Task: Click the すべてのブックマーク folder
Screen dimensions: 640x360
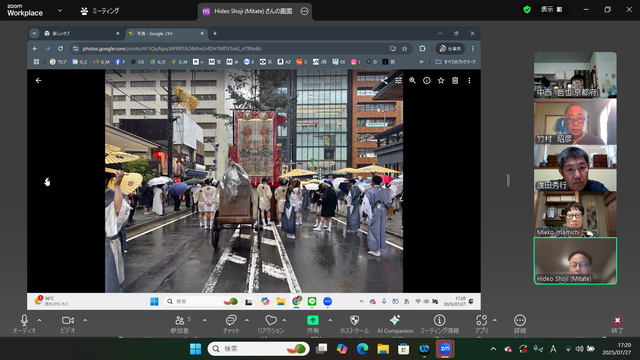Action: [x=456, y=62]
